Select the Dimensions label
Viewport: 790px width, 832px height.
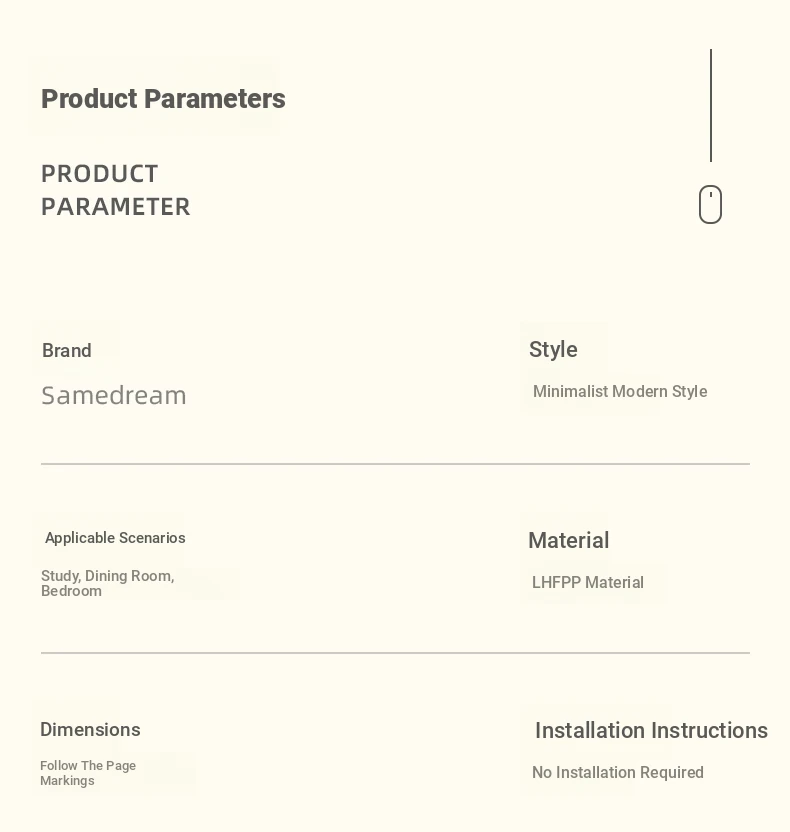point(90,730)
